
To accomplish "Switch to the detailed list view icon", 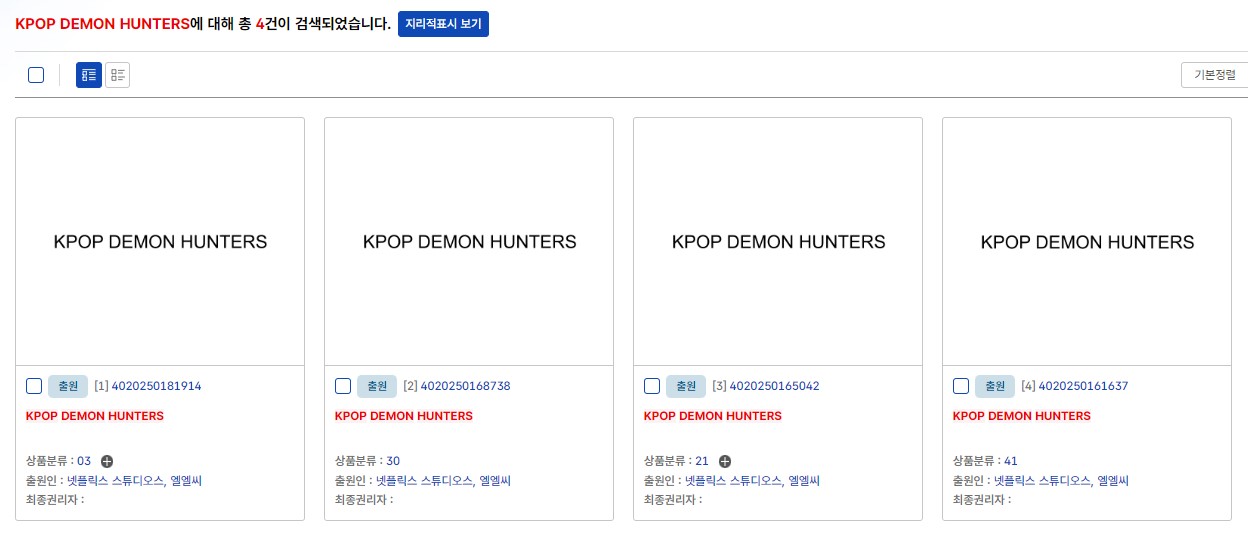I will 89,75.
